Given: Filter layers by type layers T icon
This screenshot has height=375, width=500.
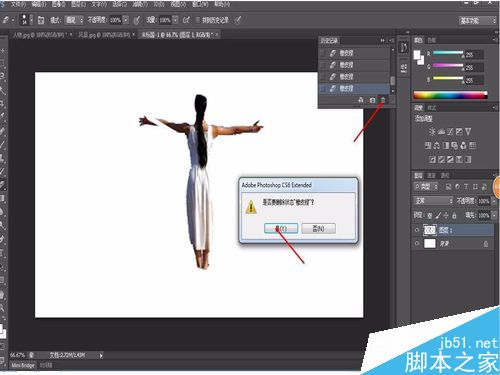Looking at the screenshot, I should click(466, 187).
